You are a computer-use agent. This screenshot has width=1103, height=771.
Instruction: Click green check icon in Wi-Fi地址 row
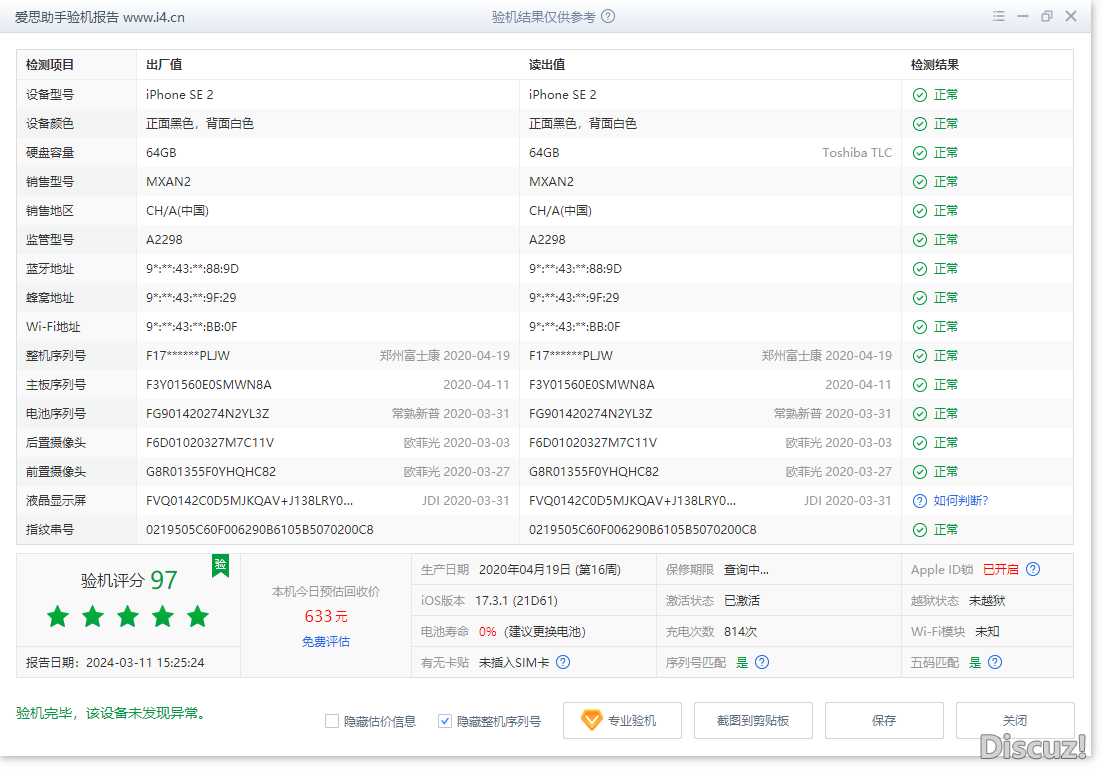pyautogui.click(x=919, y=327)
